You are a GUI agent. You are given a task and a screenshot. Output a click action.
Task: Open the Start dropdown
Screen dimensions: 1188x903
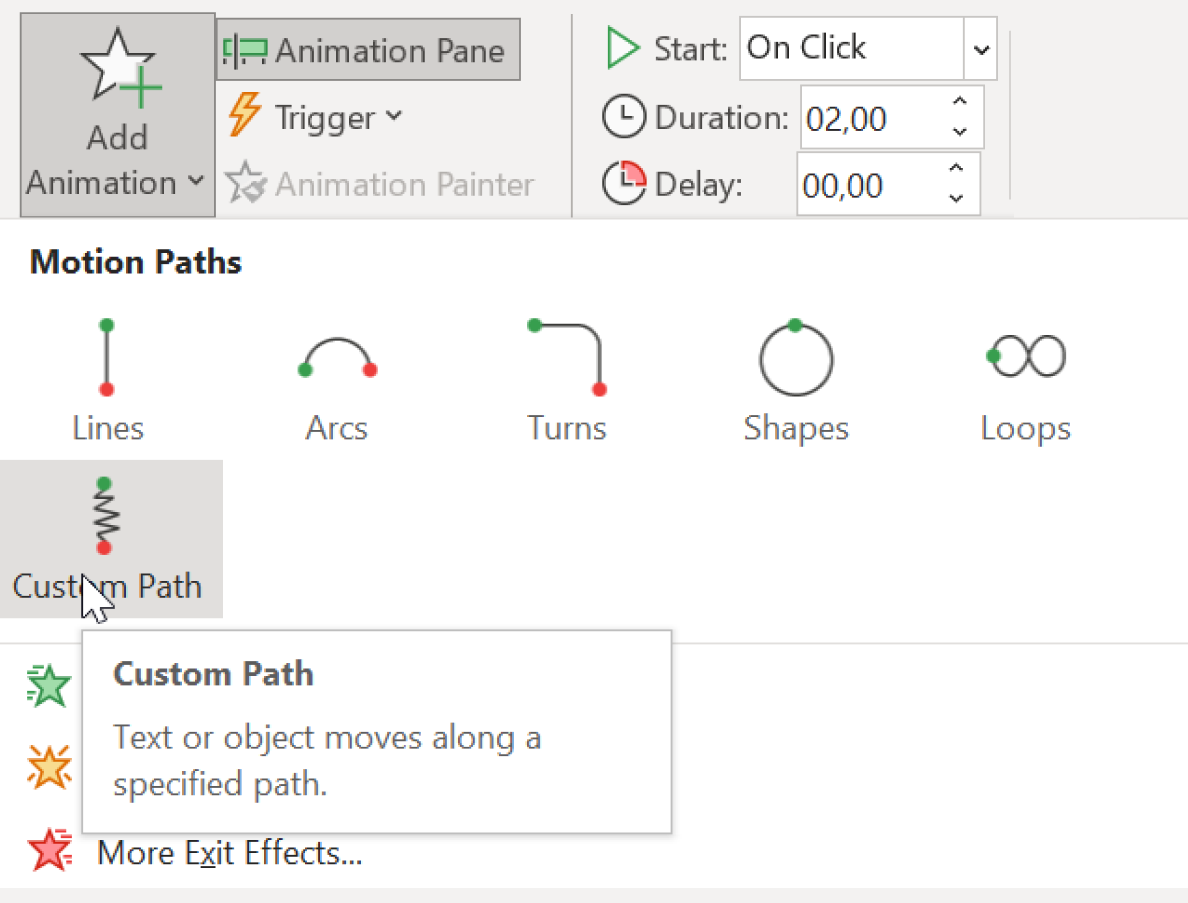[979, 48]
